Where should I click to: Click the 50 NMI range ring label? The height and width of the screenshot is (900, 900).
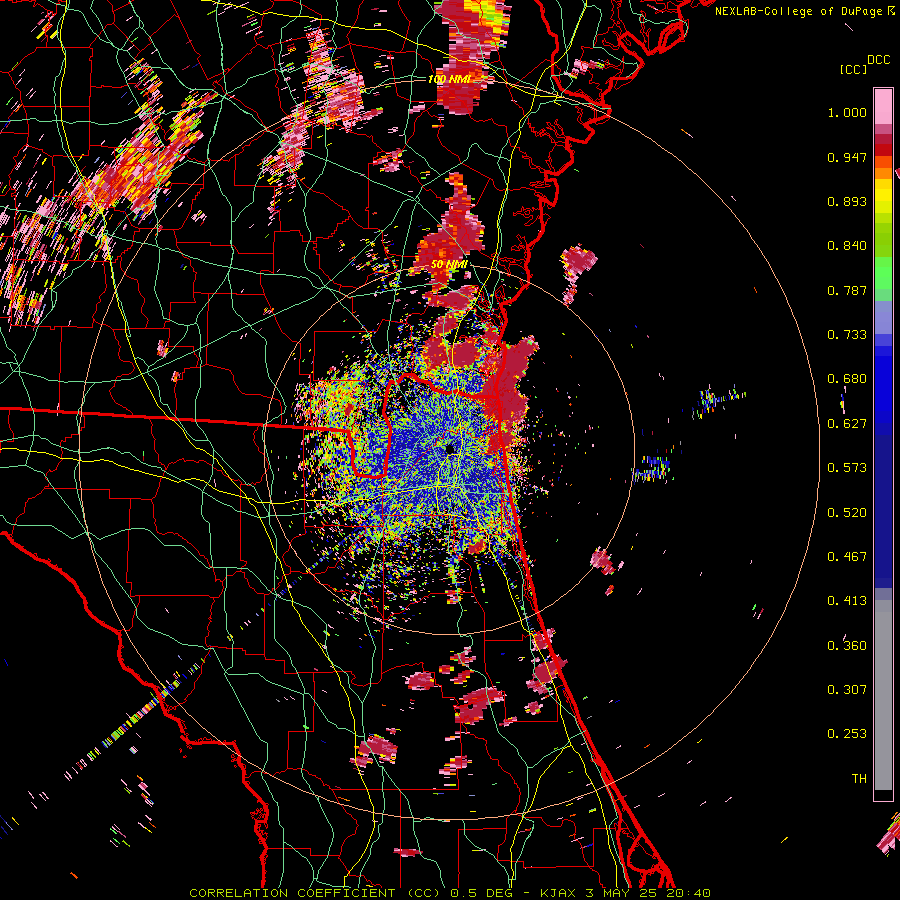(x=449, y=265)
